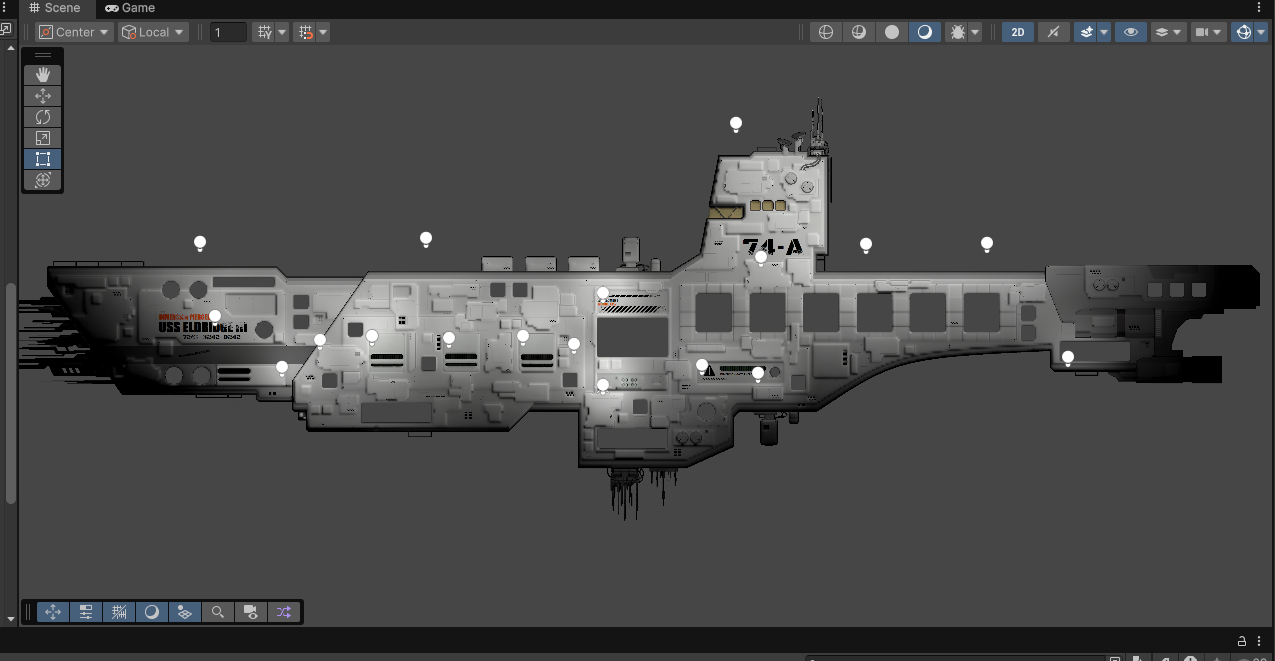This screenshot has width=1275, height=661.
Task: Click the tools overlay drag handle
Action: [43, 55]
